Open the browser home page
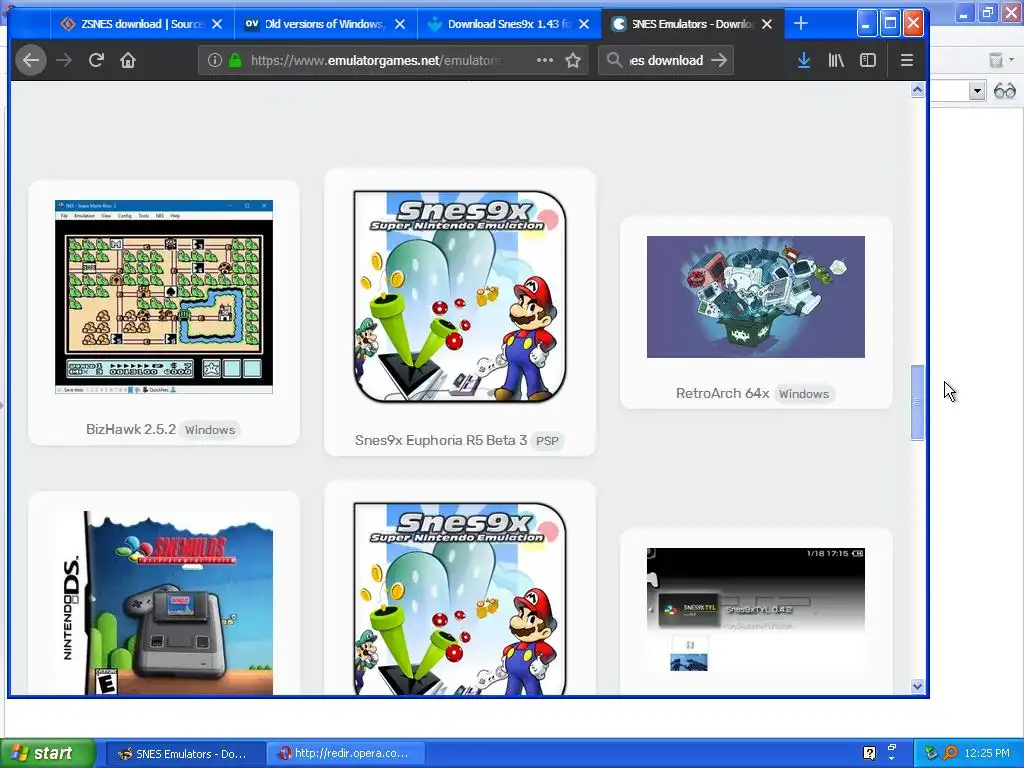 point(128,61)
